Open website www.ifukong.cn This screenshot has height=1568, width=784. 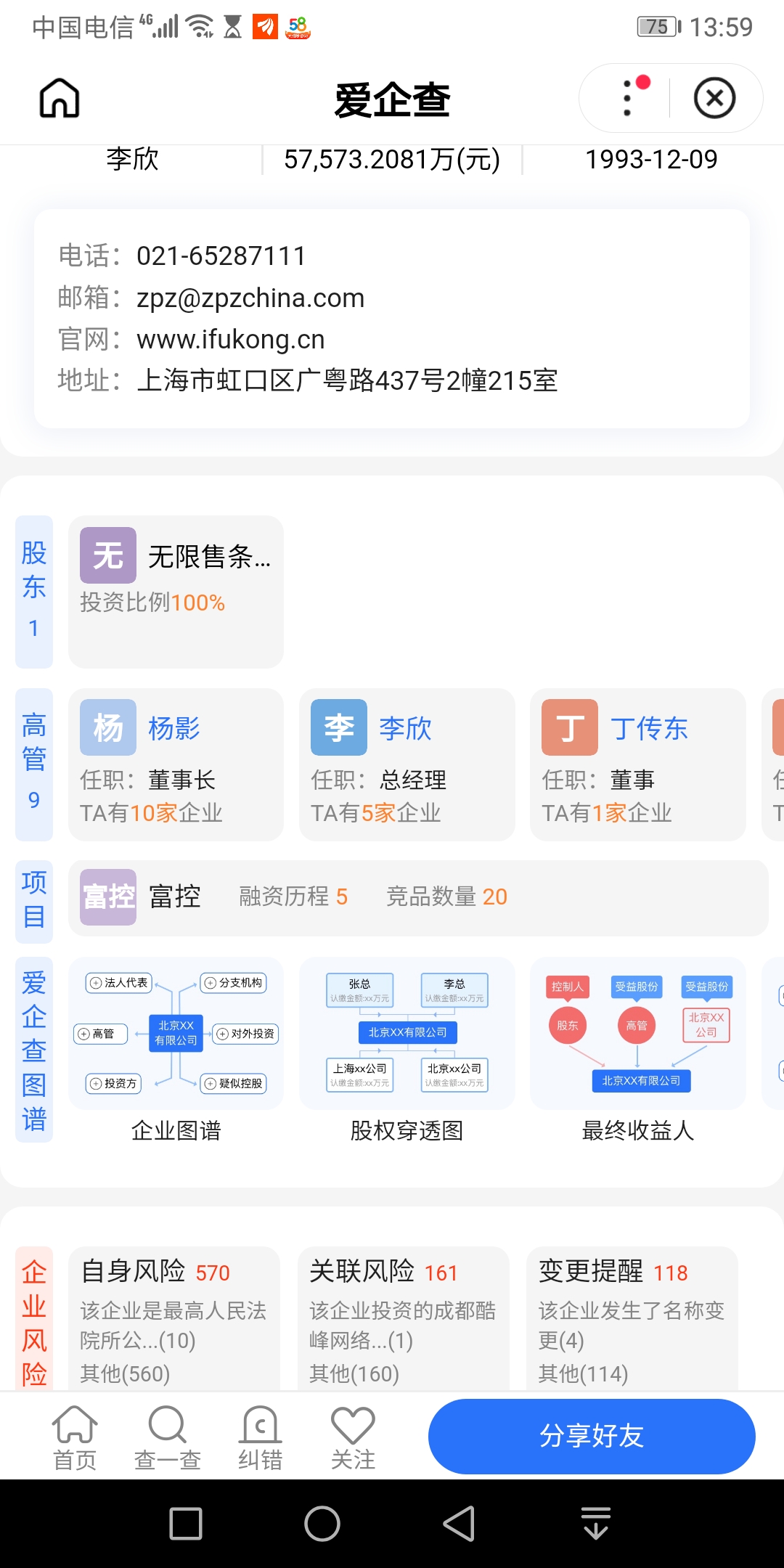click(x=231, y=339)
